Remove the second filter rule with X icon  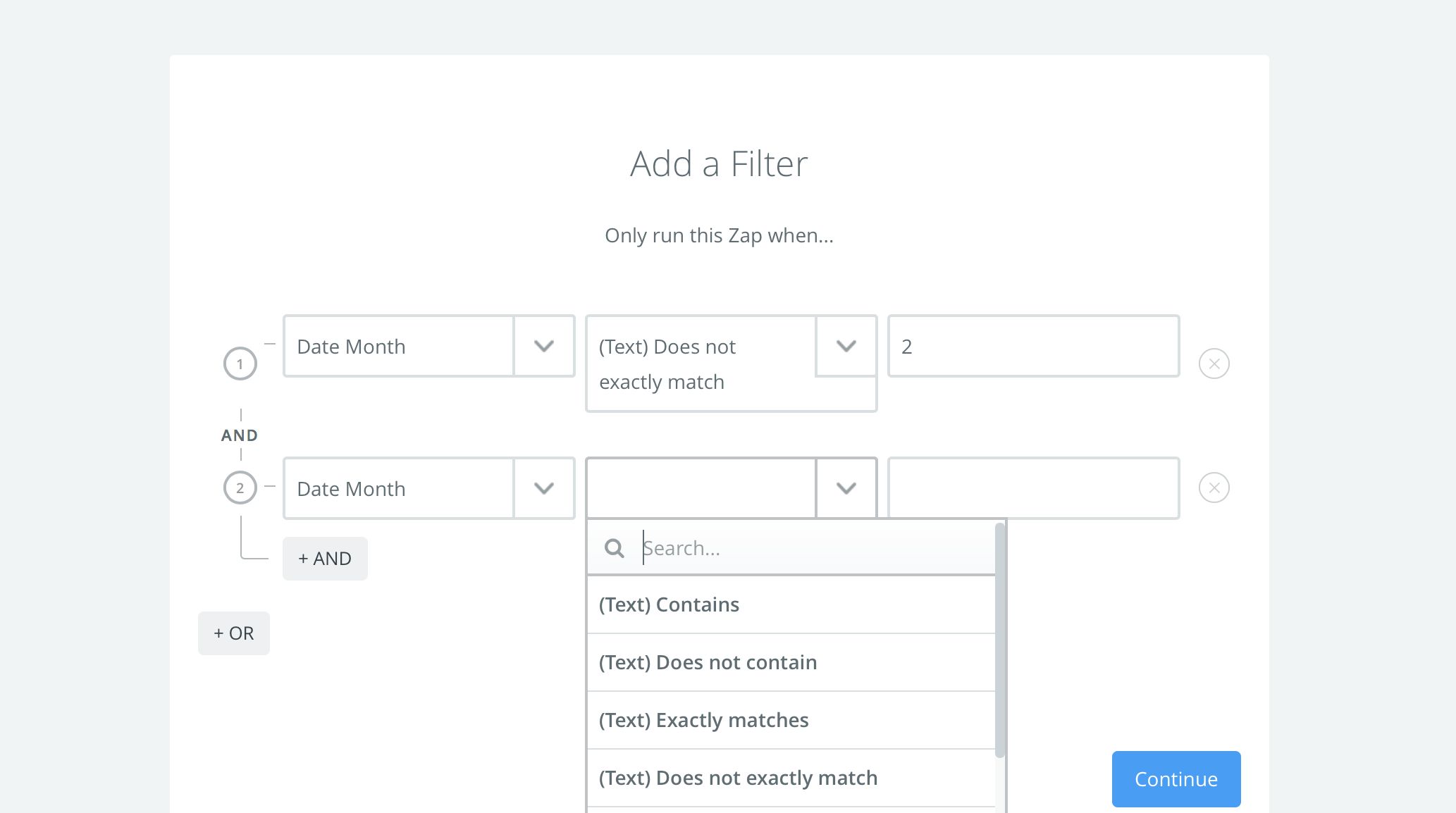pos(1214,488)
